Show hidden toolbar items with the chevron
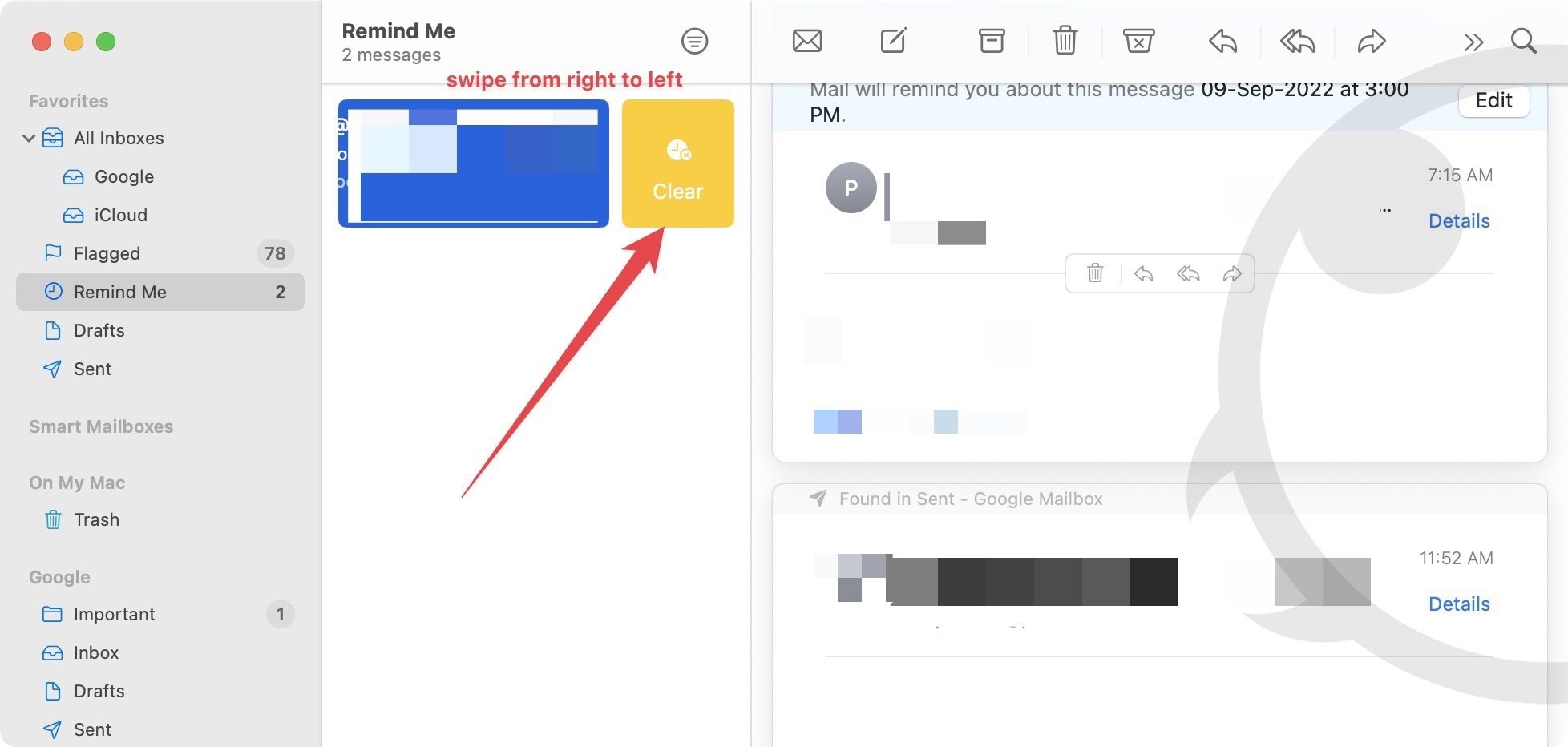Viewport: 1568px width, 747px height. tap(1473, 42)
